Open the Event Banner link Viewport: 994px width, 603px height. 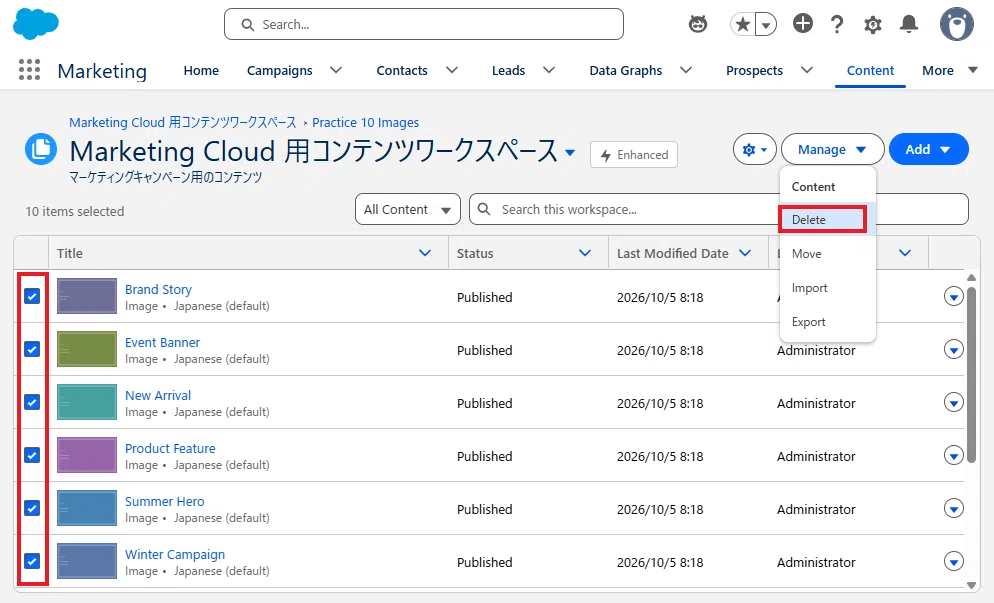click(x=162, y=342)
